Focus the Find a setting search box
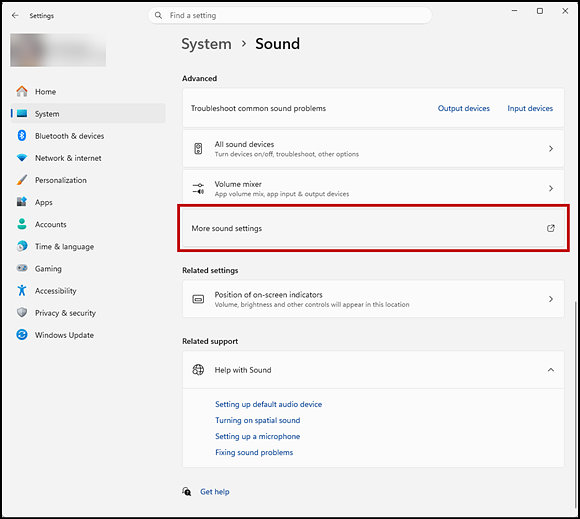Screen dimensions: 580x519 [290, 16]
